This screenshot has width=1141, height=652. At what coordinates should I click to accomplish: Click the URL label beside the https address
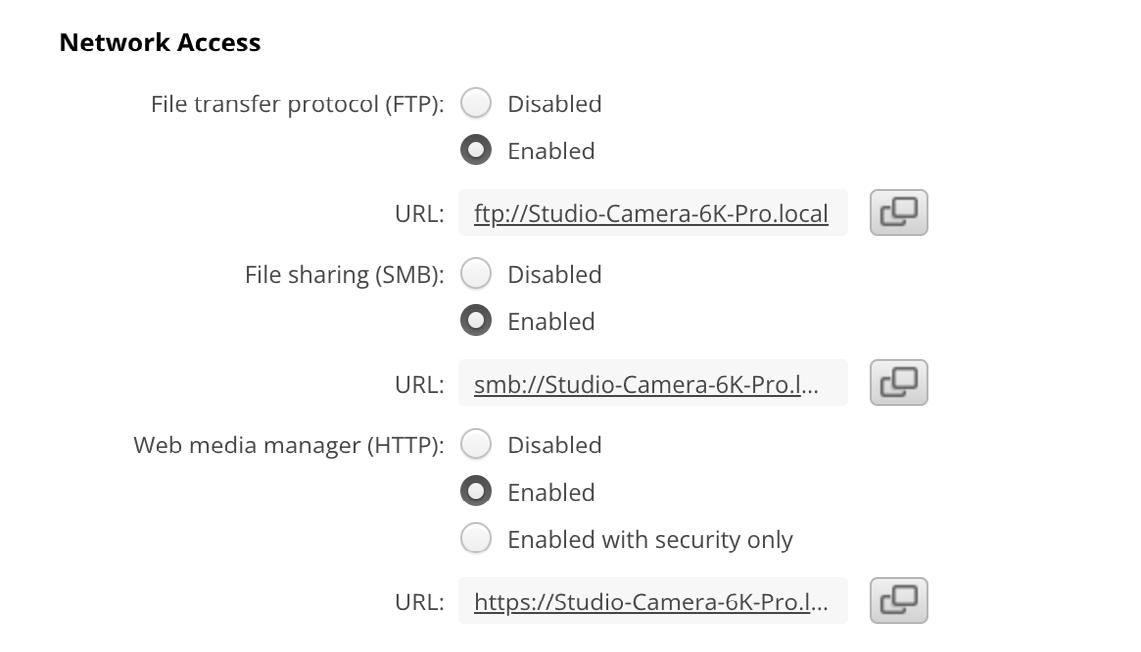419,602
